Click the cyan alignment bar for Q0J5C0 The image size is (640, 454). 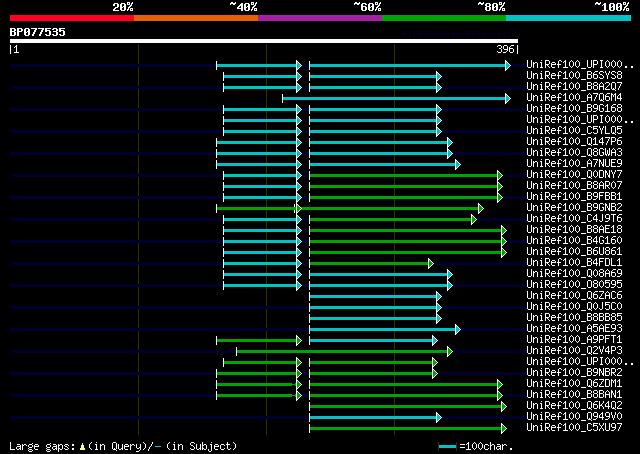[376, 307]
